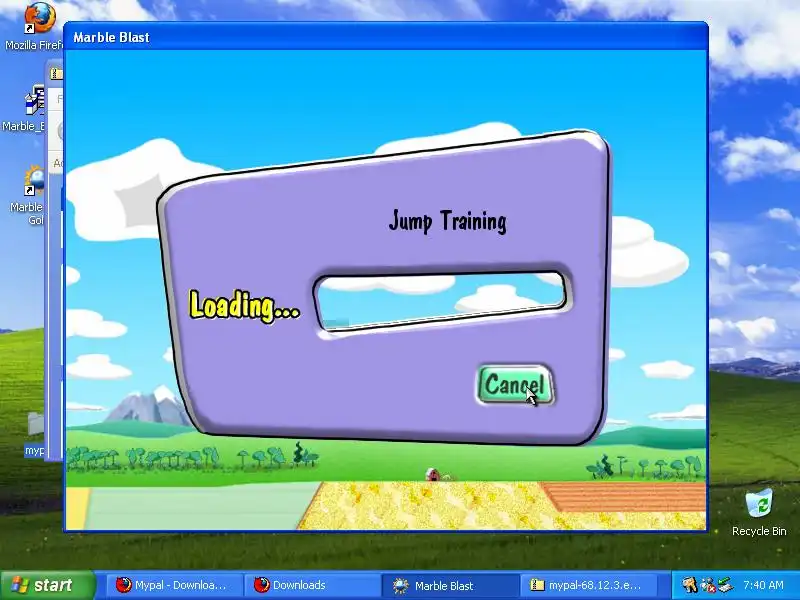Click the level loading progress bar
This screenshot has width=800, height=600.
click(442, 301)
